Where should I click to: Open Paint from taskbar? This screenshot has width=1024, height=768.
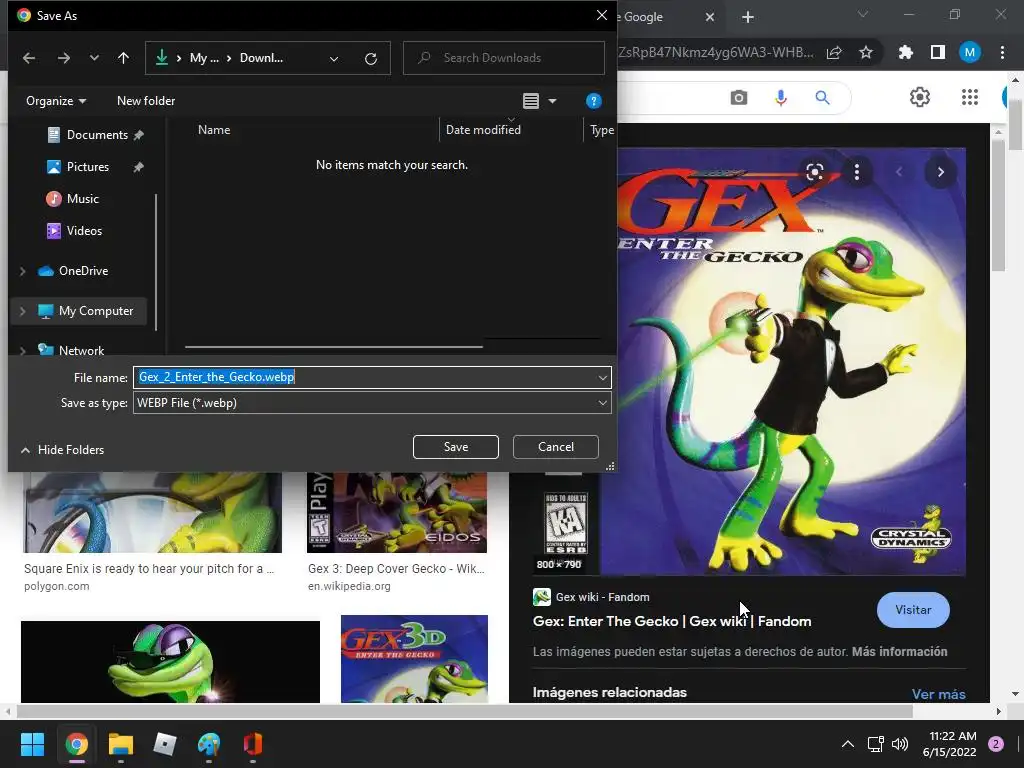tap(209, 744)
